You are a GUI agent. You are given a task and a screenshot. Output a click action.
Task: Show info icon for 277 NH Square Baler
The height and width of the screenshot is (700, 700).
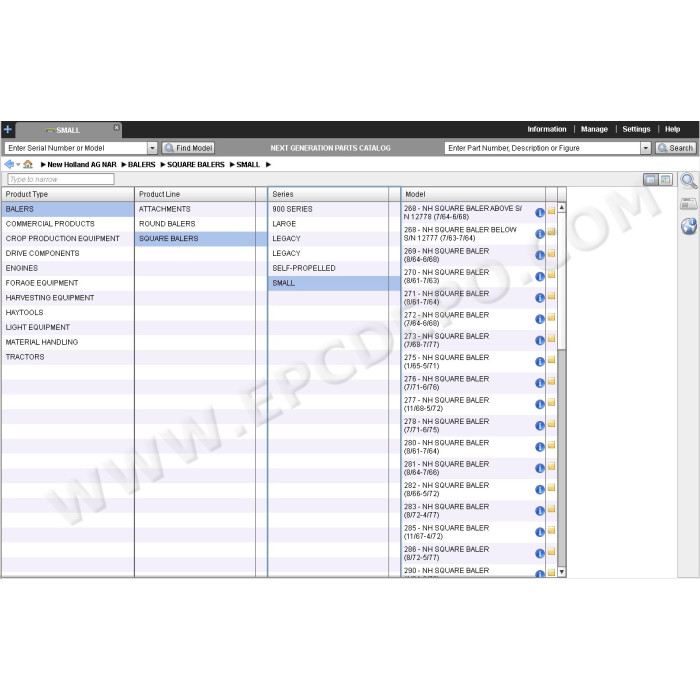540,404
